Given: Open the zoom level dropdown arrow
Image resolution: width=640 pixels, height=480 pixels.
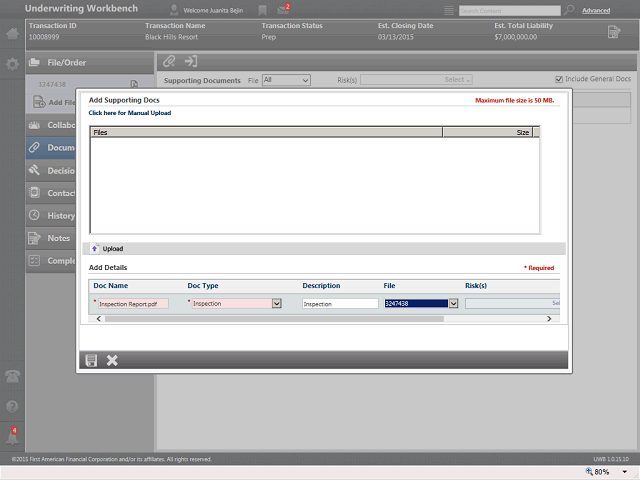Looking at the screenshot, I should [624, 472].
